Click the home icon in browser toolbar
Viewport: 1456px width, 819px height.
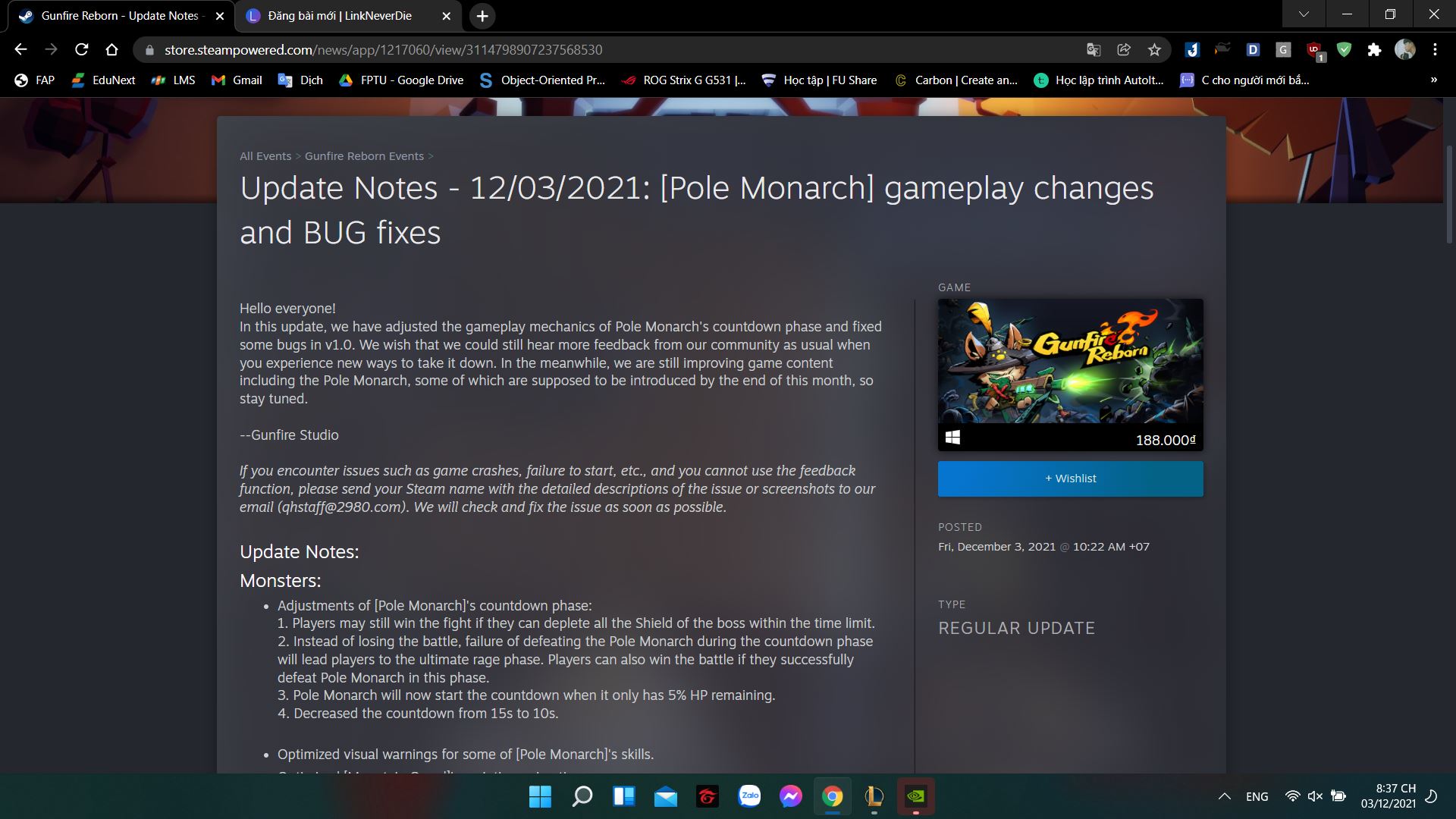pos(111,49)
